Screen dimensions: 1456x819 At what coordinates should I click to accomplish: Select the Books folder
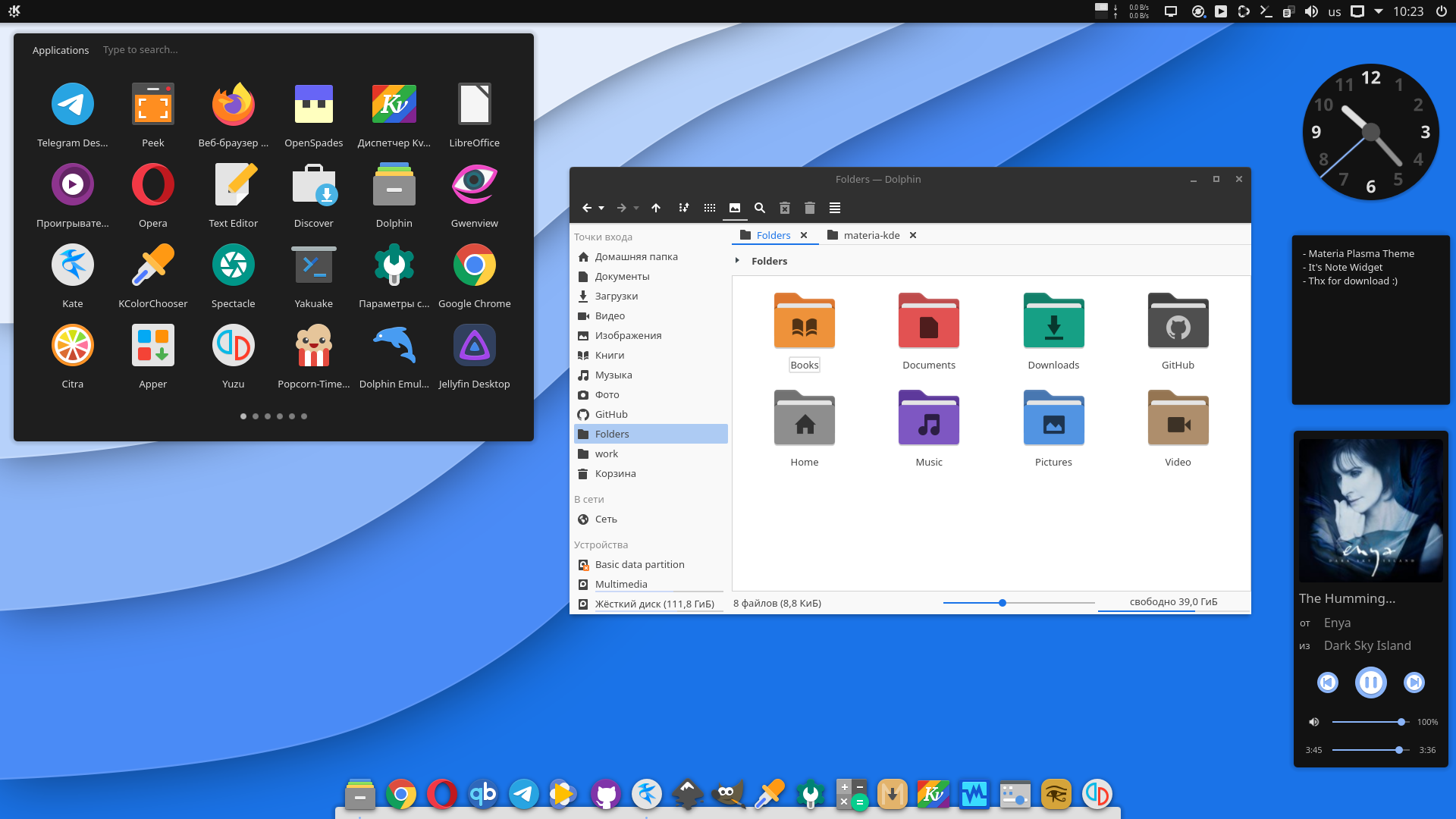[x=805, y=331]
